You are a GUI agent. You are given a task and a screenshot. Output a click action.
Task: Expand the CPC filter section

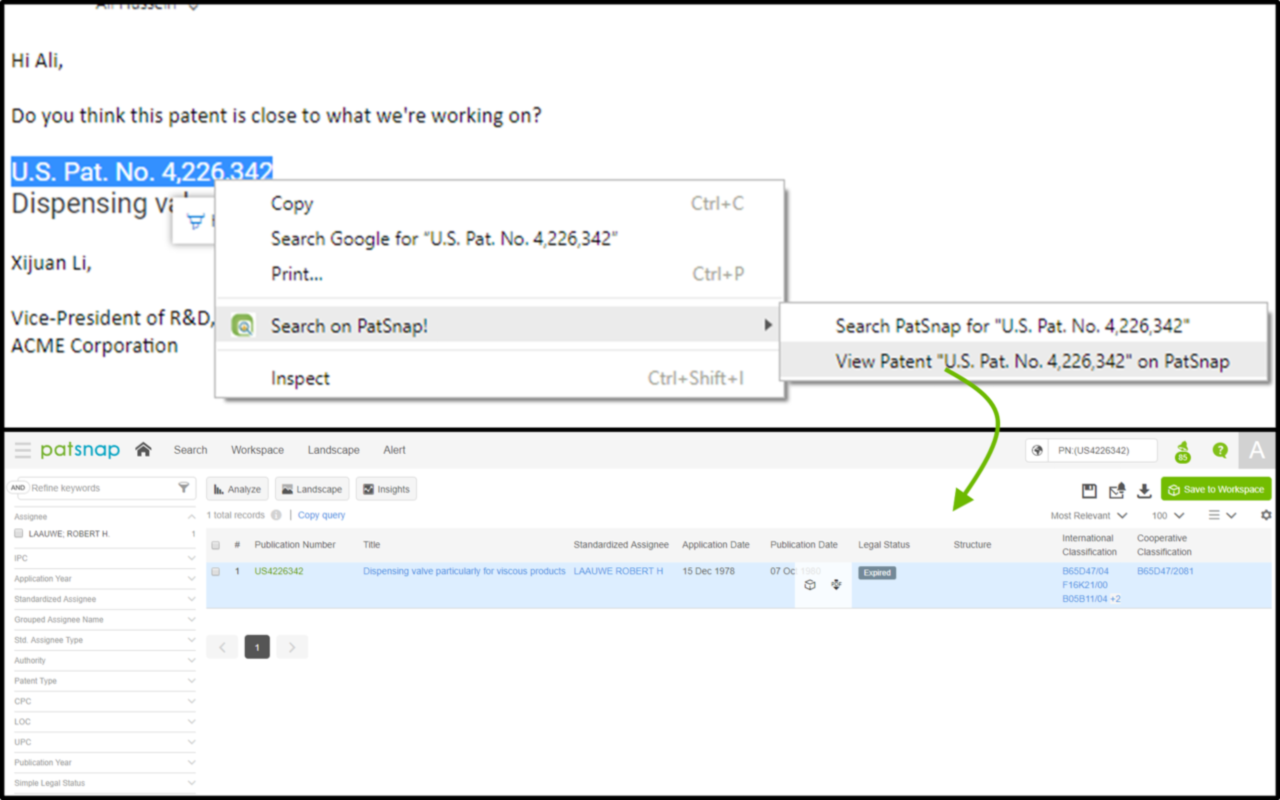(x=192, y=702)
